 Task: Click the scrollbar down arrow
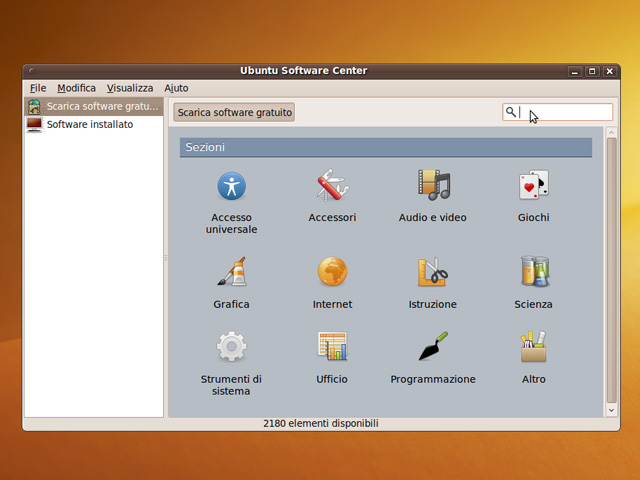611,410
